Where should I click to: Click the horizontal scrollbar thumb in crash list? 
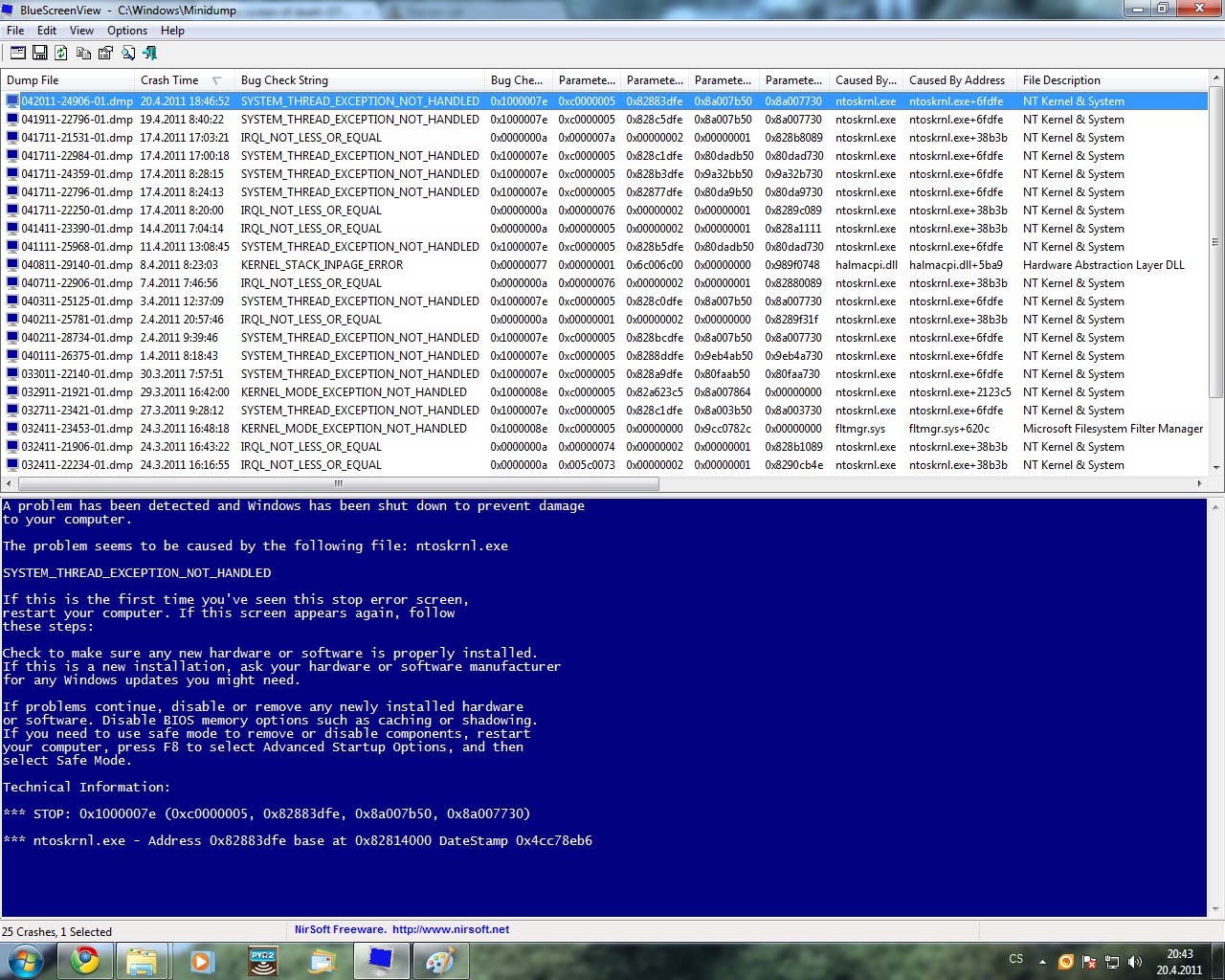338,483
